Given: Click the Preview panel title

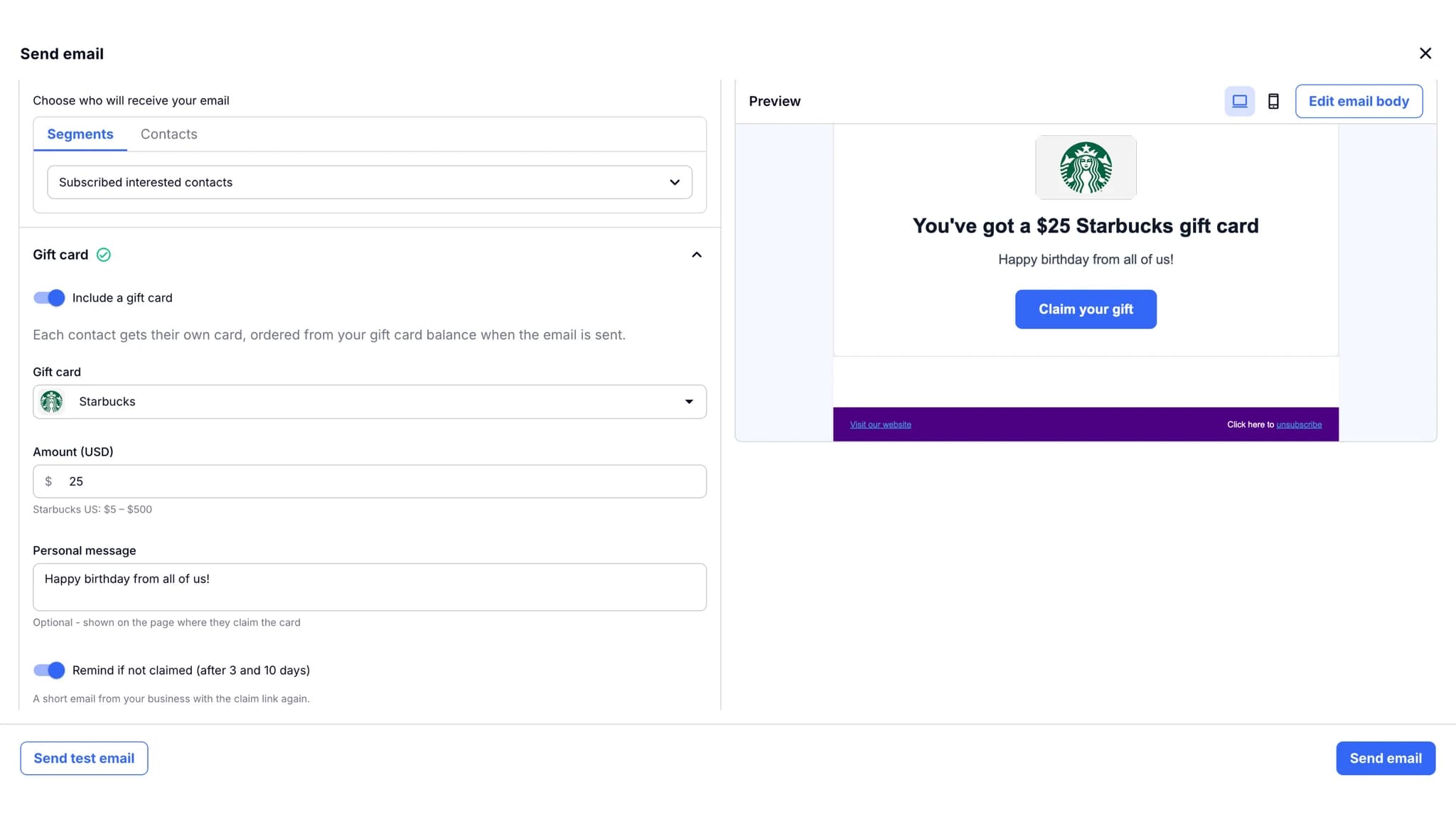Looking at the screenshot, I should pos(774,101).
